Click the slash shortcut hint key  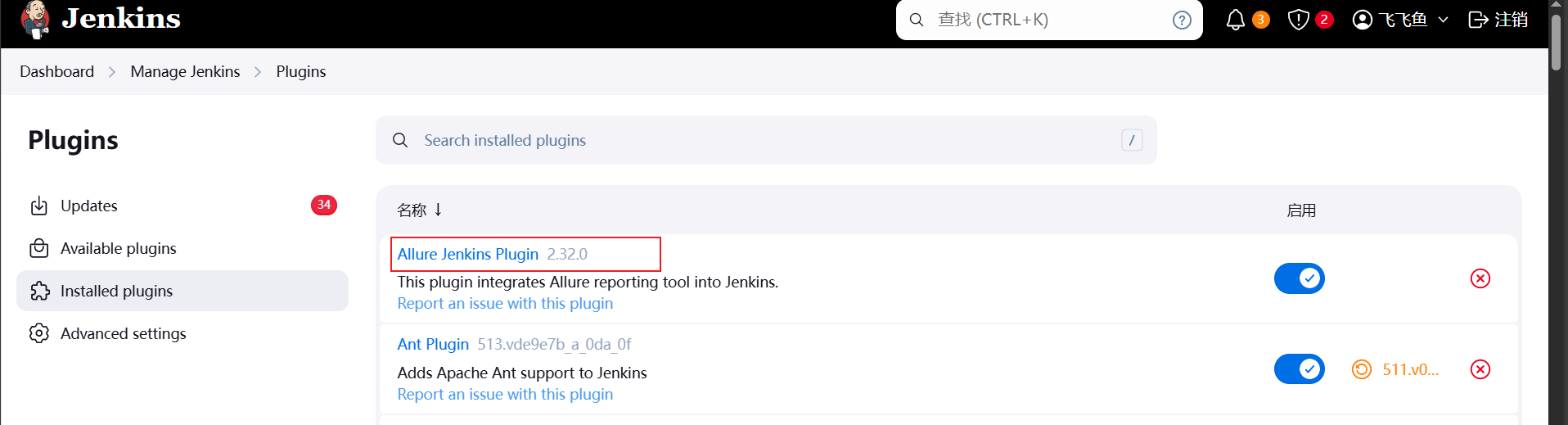[1132, 140]
